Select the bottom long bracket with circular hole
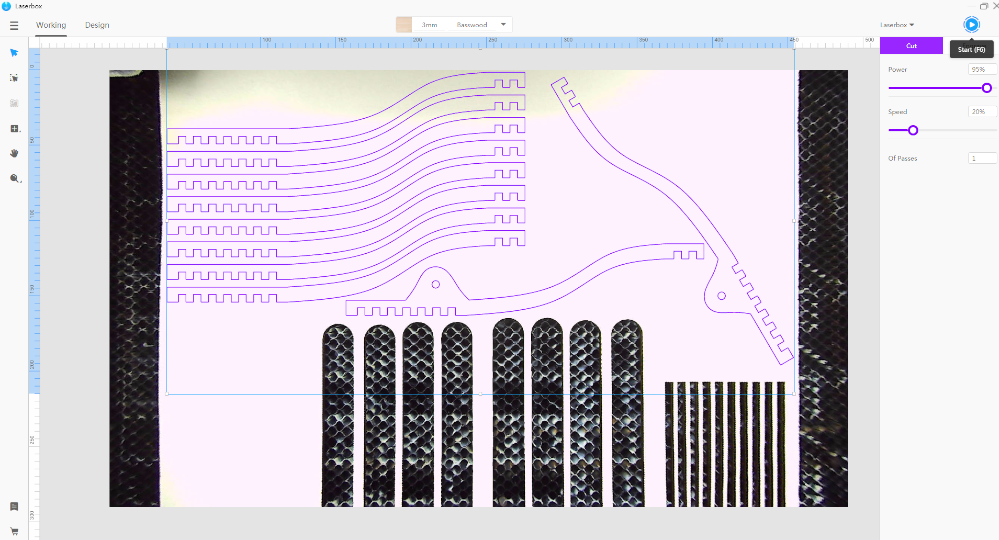The width and height of the screenshot is (999, 540). 525,280
